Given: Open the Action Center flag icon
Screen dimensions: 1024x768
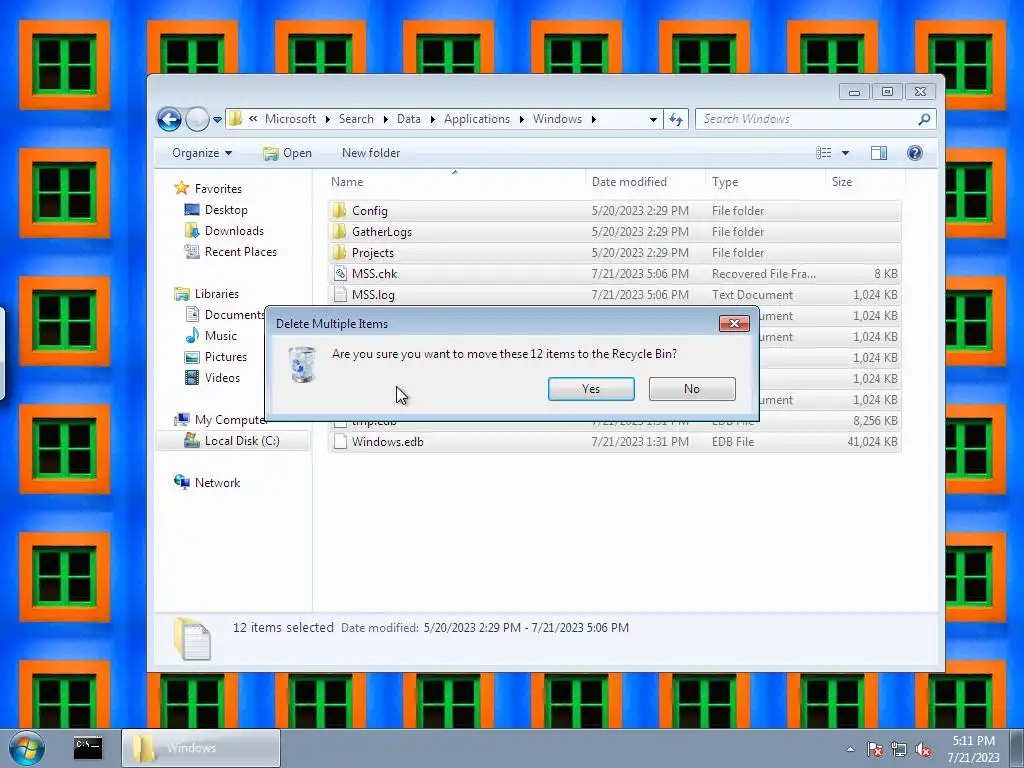Looking at the screenshot, I should [x=875, y=749].
